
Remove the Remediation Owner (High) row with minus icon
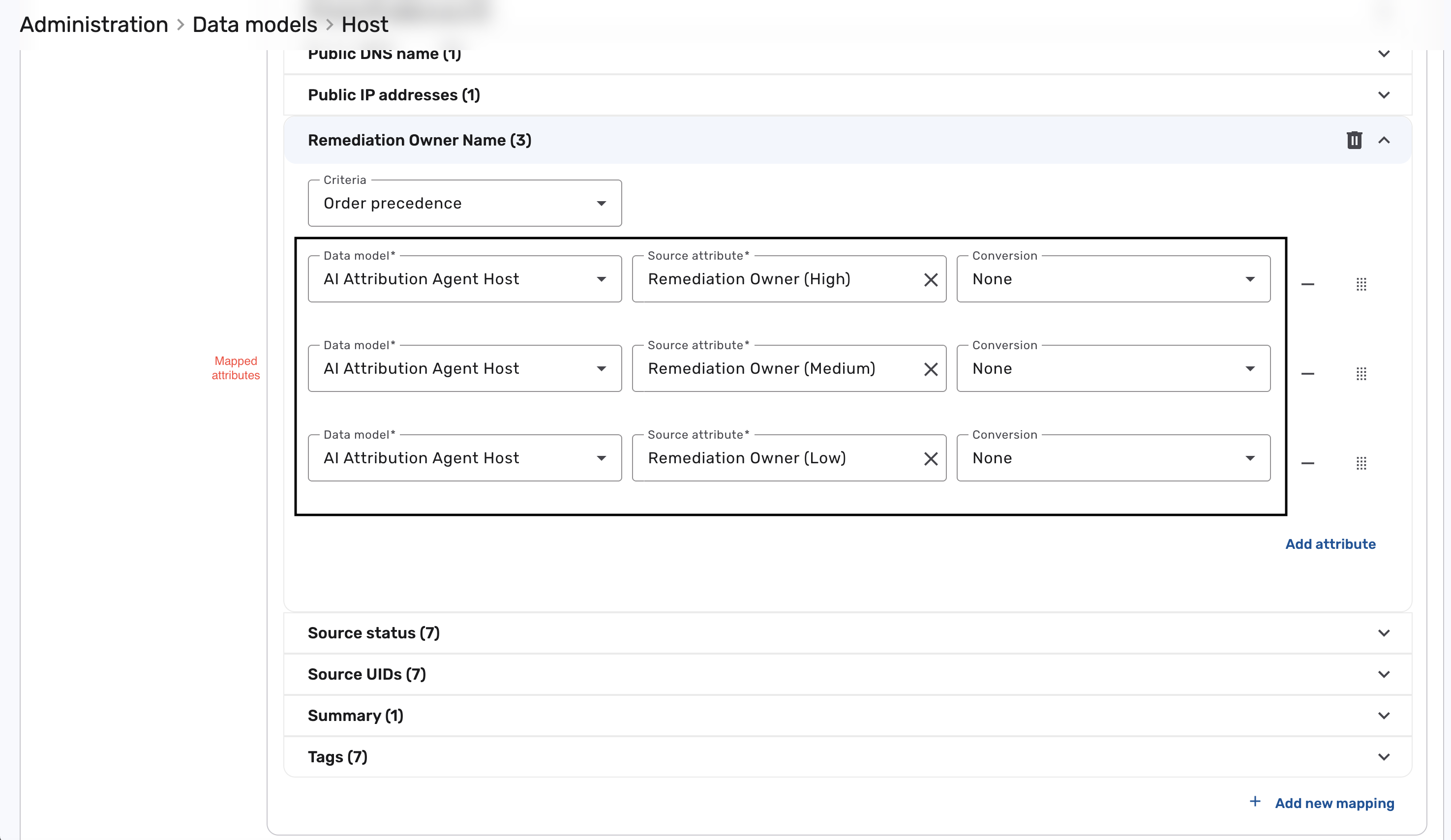[x=1308, y=284]
